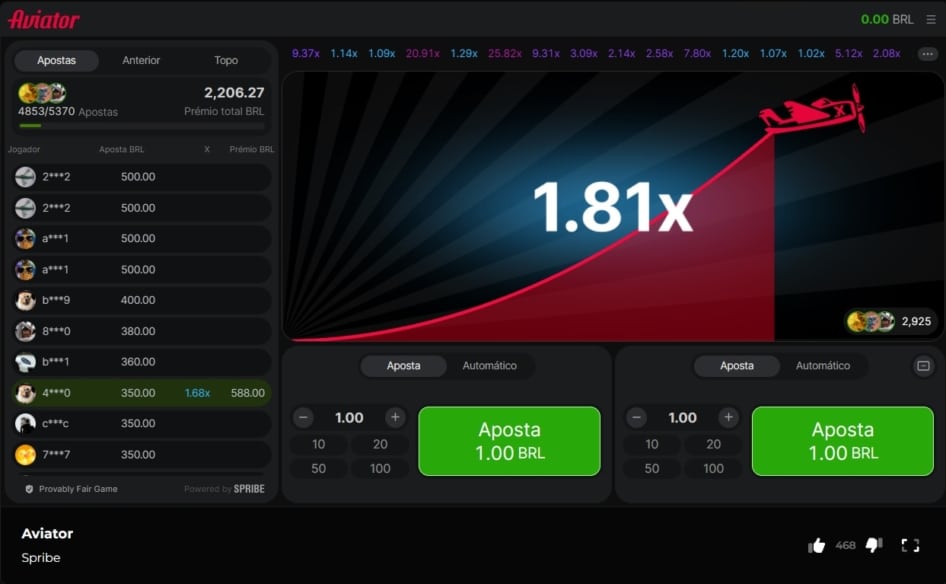Click the thumbs down dislike icon
The width and height of the screenshot is (946, 584).
[x=874, y=545]
